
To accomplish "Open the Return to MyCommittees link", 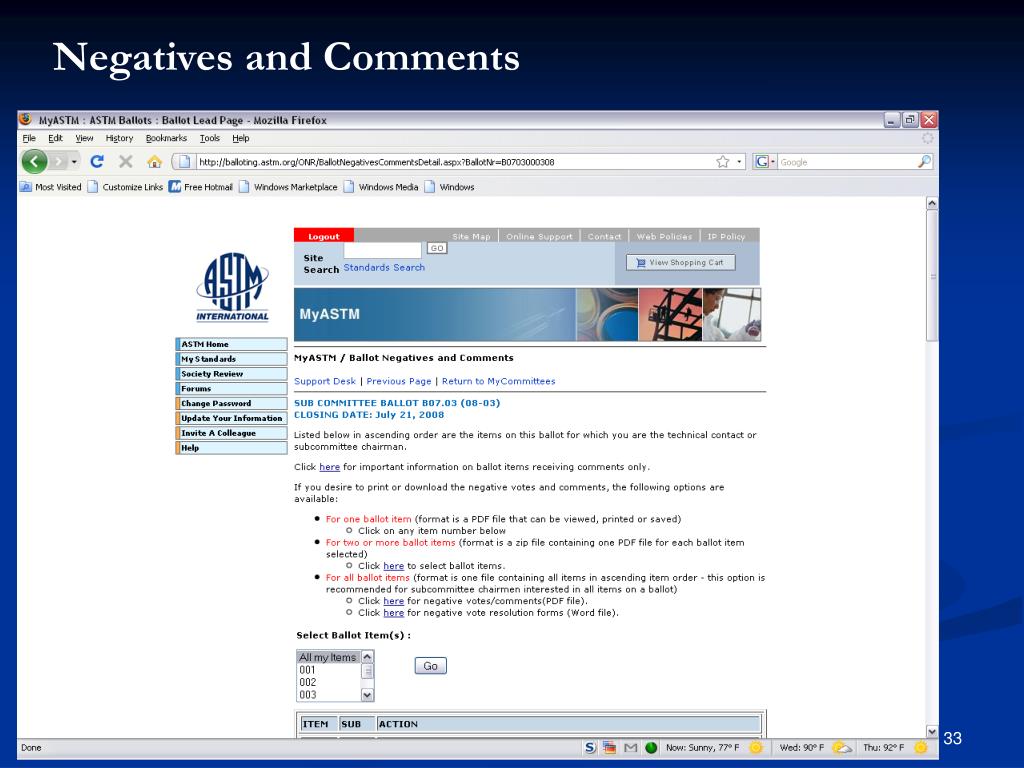I will pos(498,381).
